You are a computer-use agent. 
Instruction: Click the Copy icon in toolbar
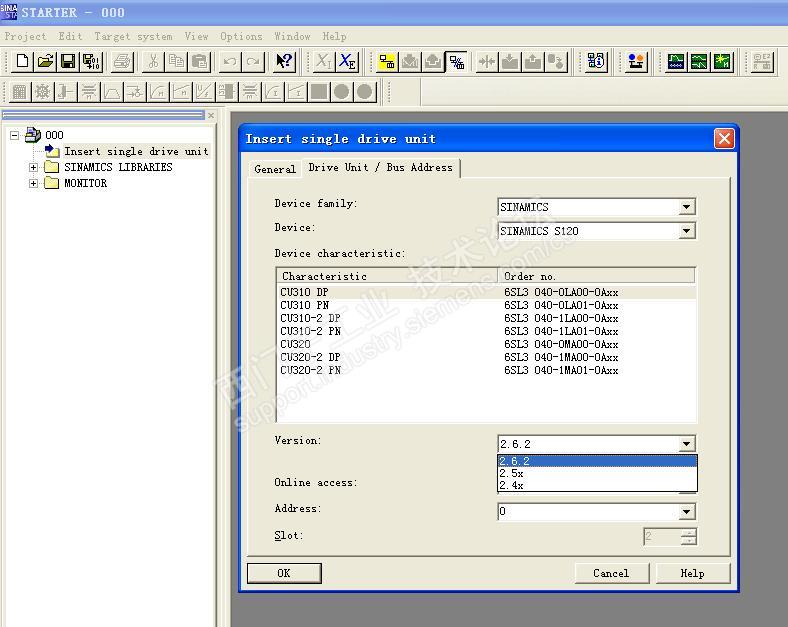point(176,61)
